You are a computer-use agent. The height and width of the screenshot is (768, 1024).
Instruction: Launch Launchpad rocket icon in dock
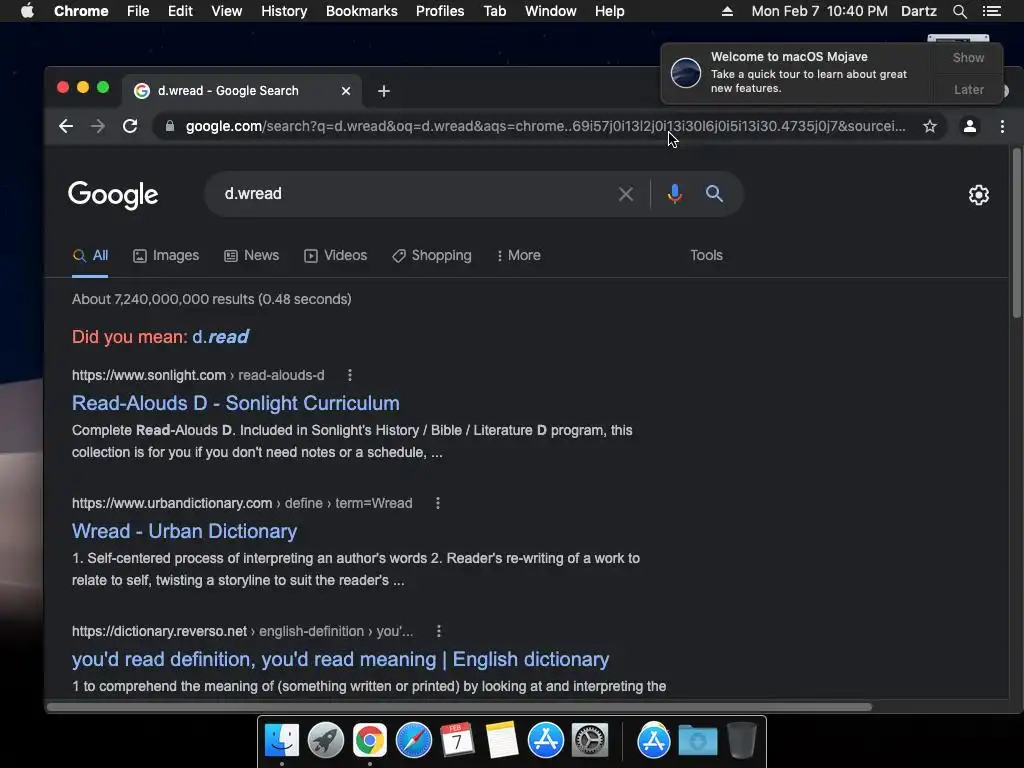325,741
